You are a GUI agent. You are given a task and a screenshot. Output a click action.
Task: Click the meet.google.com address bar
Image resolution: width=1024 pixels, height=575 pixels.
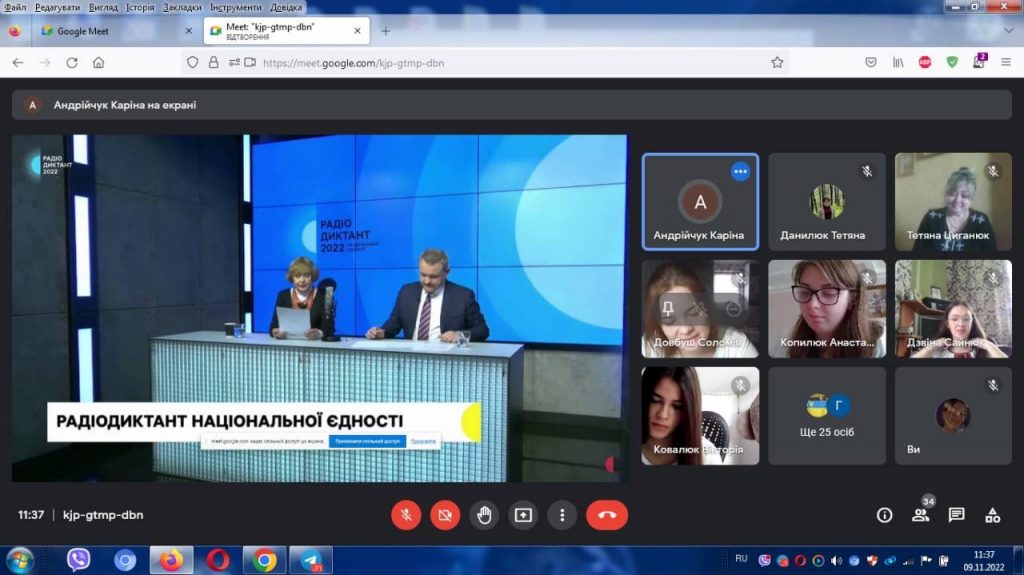point(500,62)
